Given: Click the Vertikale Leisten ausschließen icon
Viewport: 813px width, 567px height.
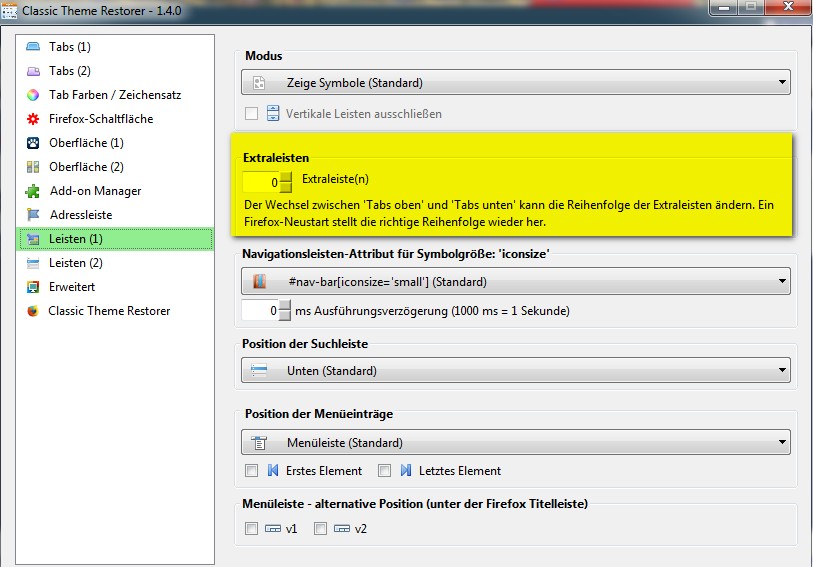Looking at the screenshot, I should (x=273, y=113).
